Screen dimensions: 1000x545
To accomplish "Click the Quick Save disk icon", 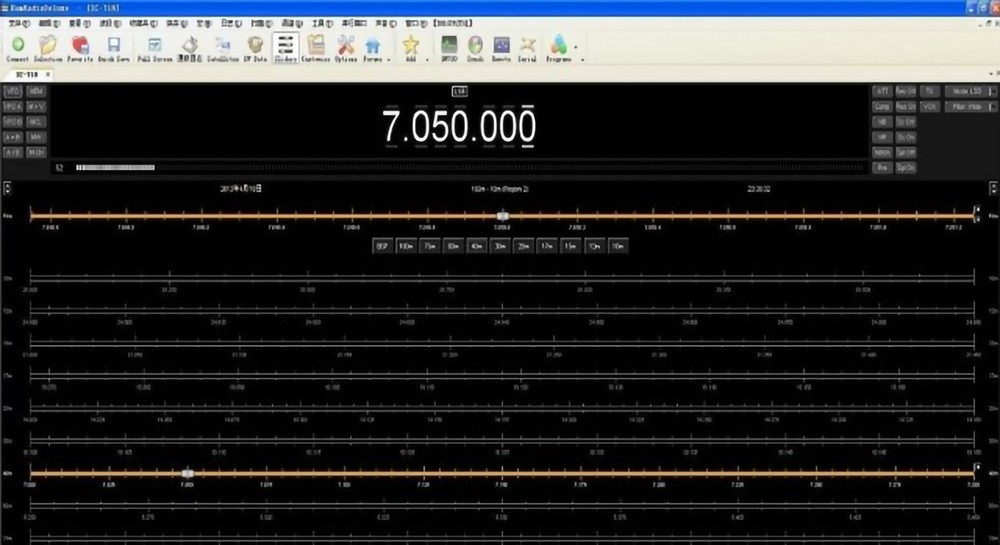I will [114, 47].
